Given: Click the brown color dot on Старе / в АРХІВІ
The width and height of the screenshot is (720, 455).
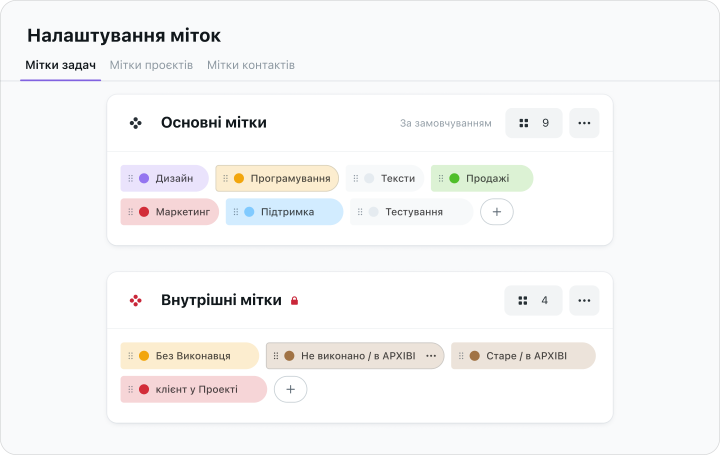Looking at the screenshot, I should [x=475, y=356].
